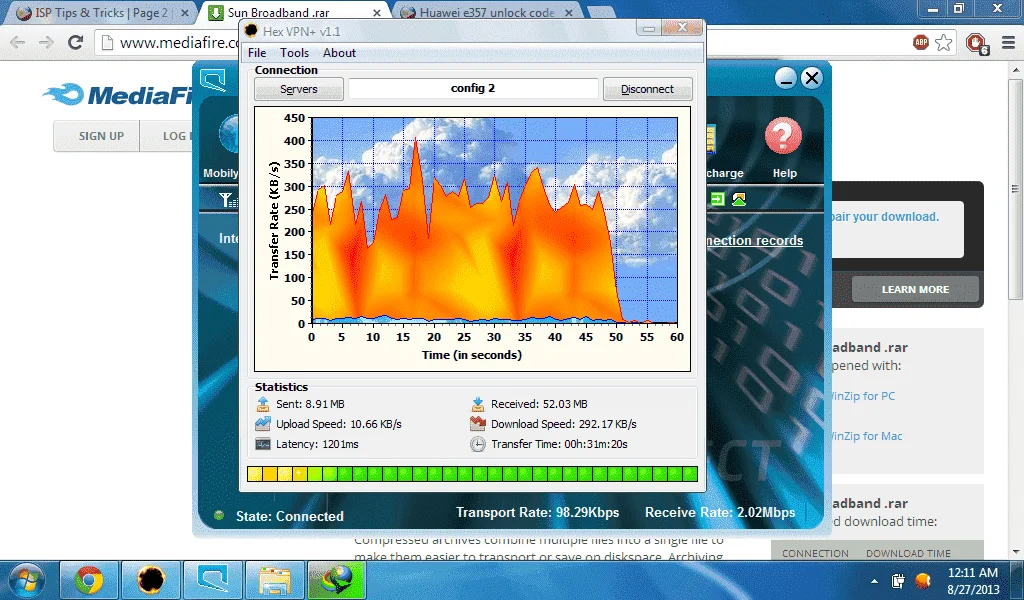Click the Upload Speed chart icon
This screenshot has height=600, width=1024.
(x=263, y=424)
